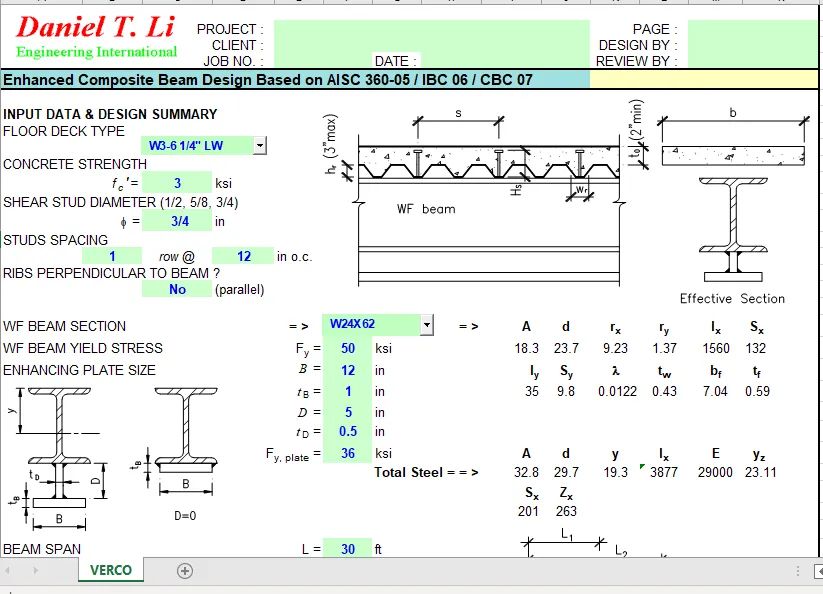Viewport: 823px width, 594px height.
Task: Add a new sheet with plus button
Action: [x=185, y=571]
